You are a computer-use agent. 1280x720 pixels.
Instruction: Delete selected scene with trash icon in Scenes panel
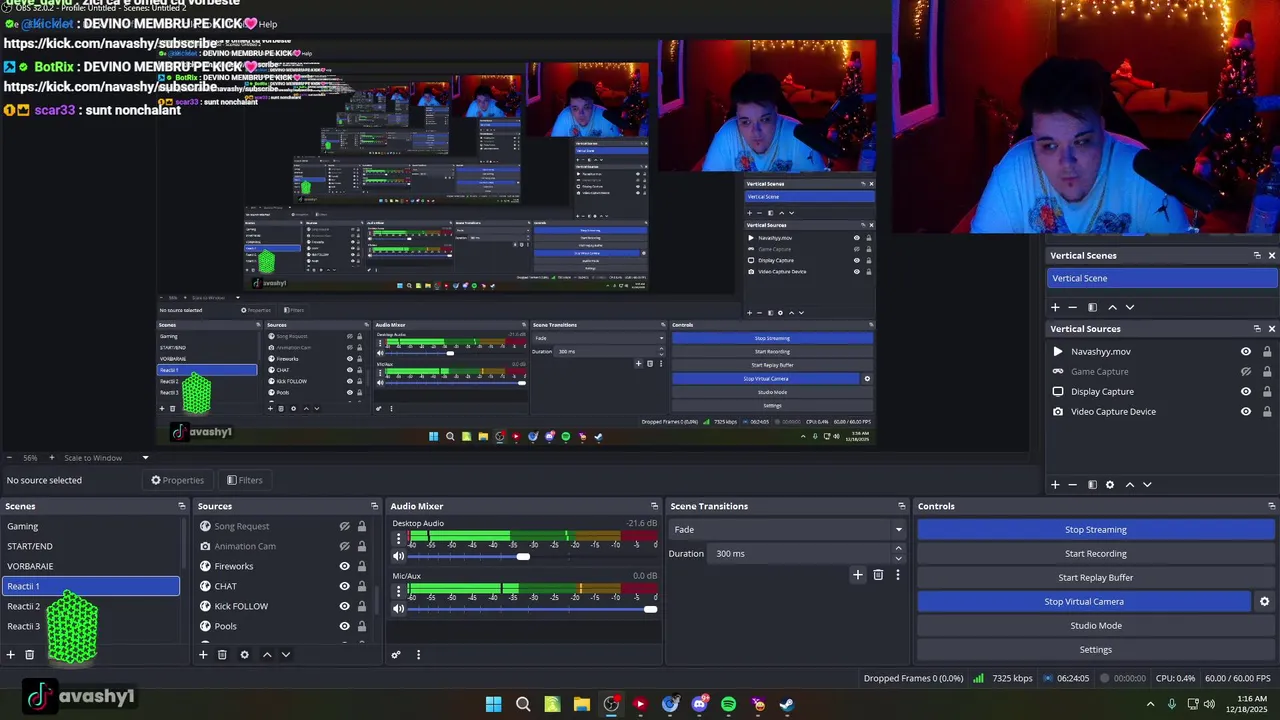pyautogui.click(x=30, y=655)
